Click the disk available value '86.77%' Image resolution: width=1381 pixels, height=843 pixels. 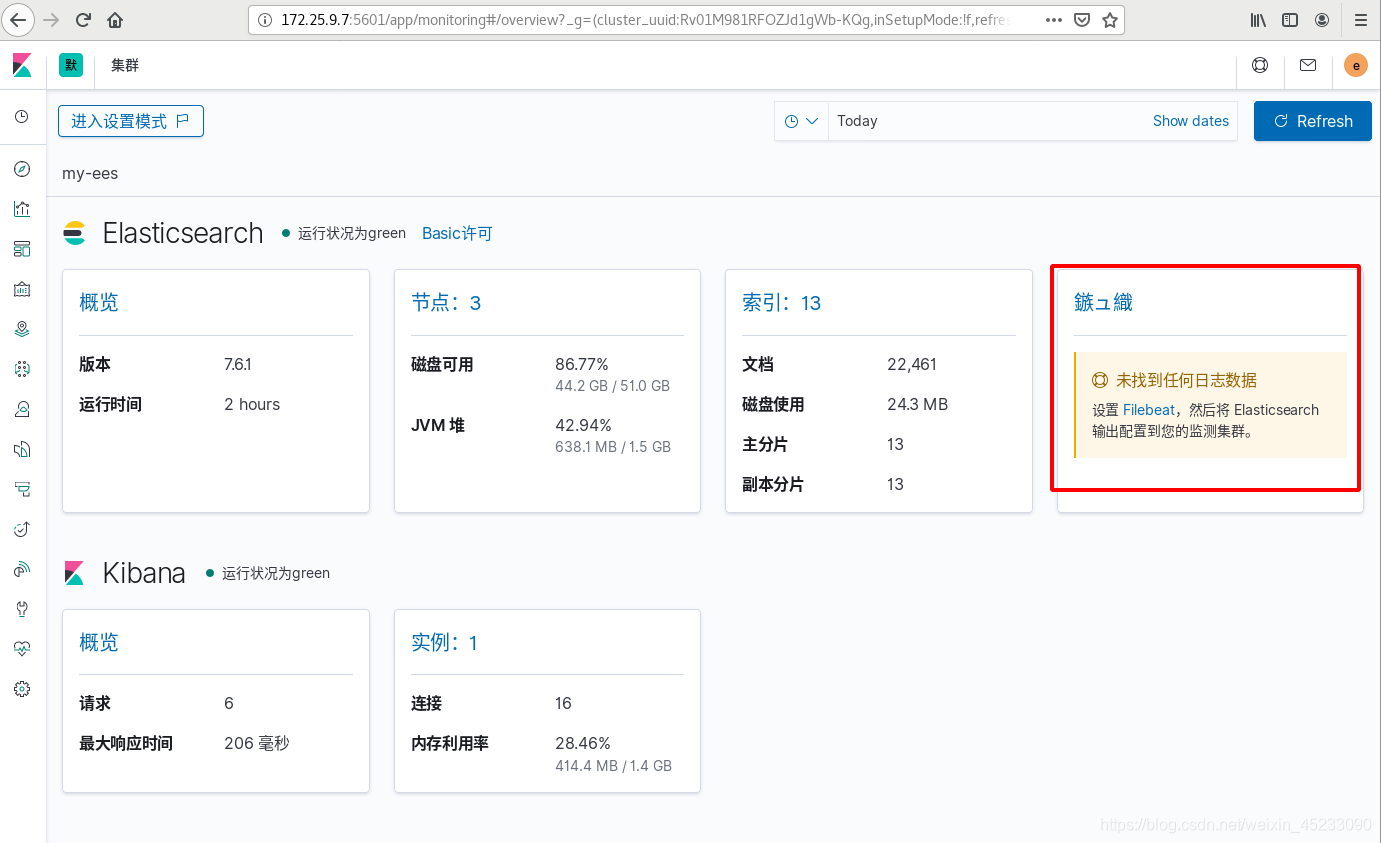click(x=582, y=365)
